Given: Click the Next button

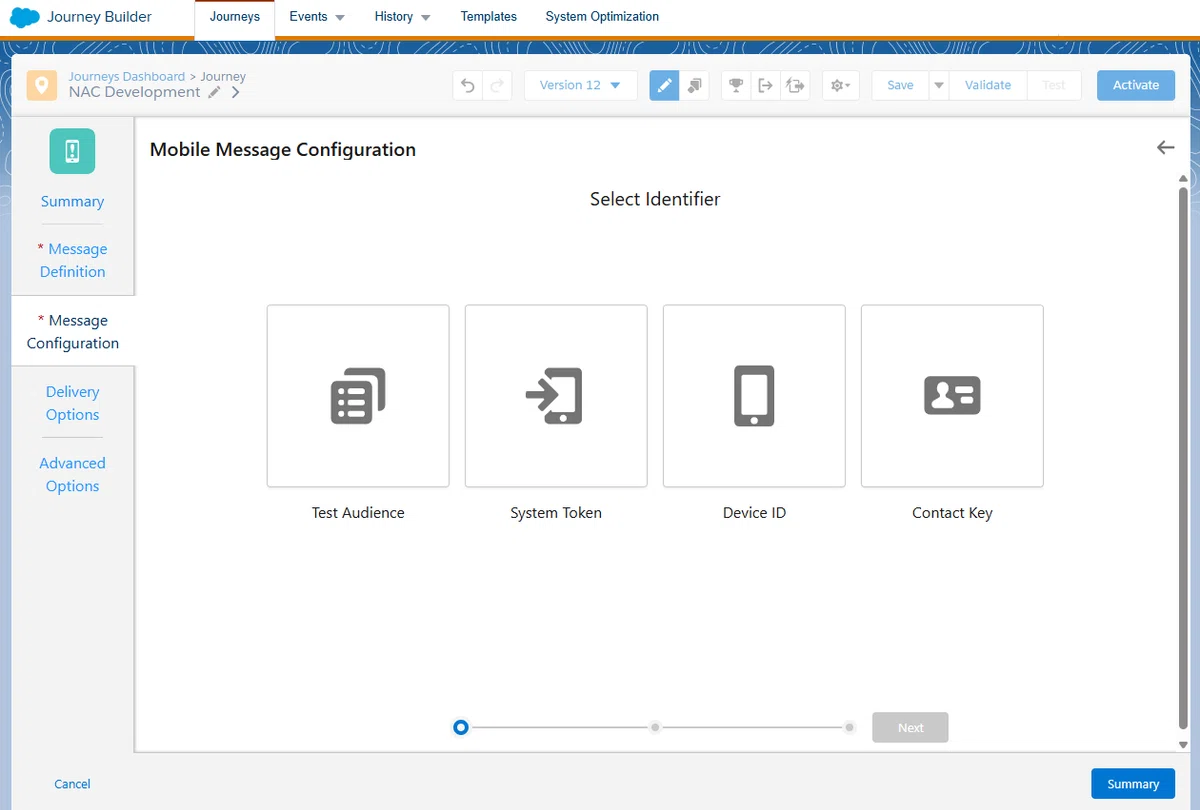Looking at the screenshot, I should [x=910, y=728].
